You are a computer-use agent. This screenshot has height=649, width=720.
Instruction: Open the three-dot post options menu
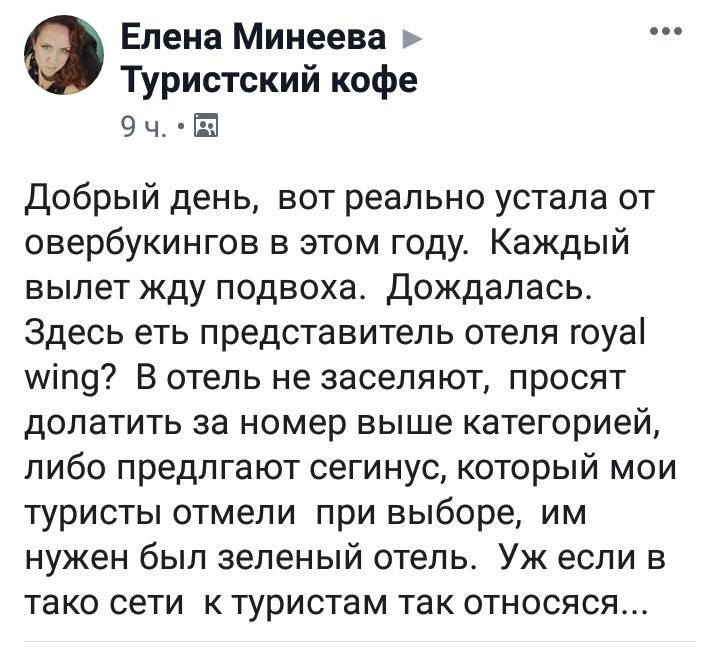click(x=666, y=31)
